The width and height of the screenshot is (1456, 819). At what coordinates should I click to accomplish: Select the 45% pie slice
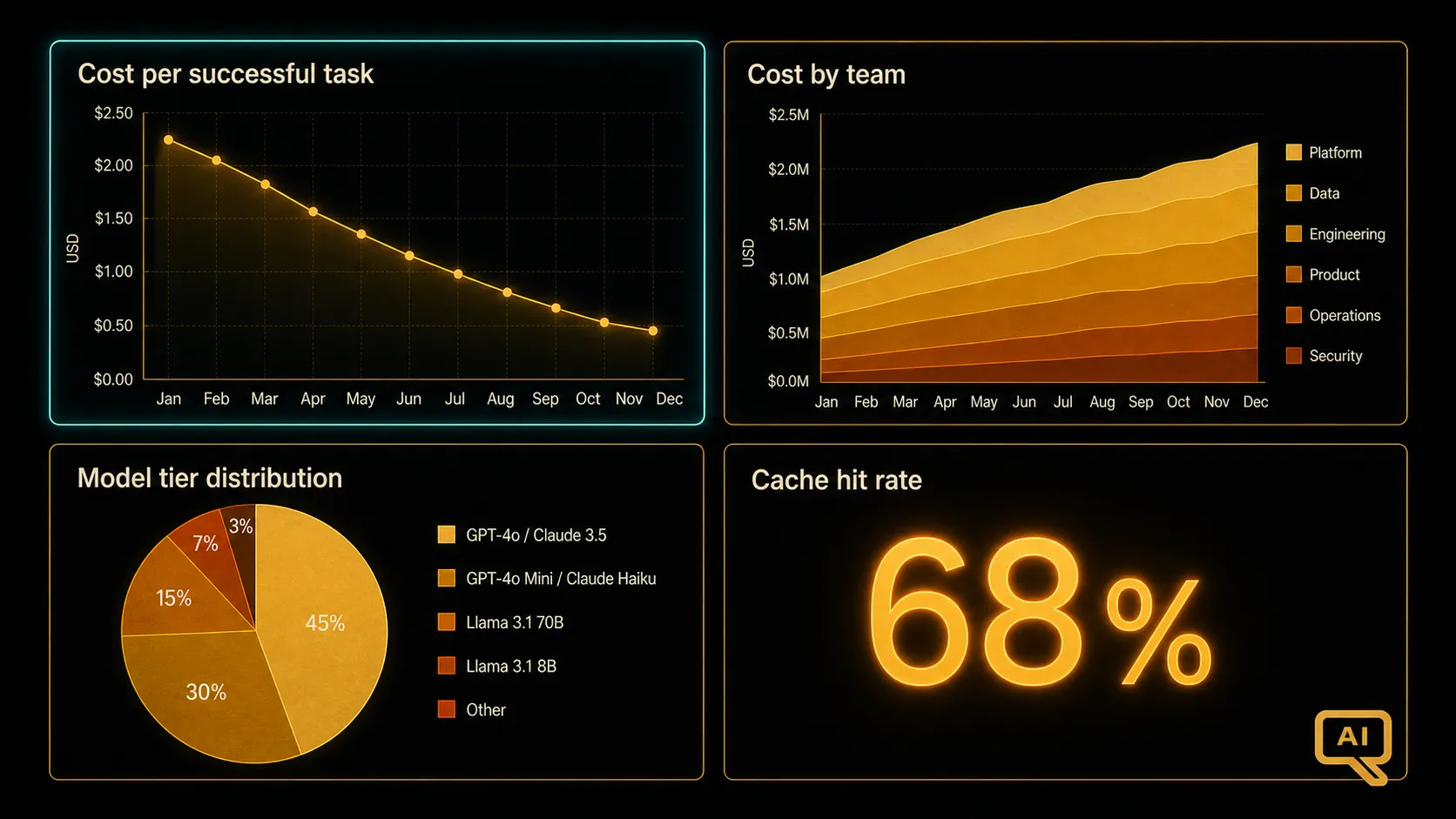(x=327, y=622)
